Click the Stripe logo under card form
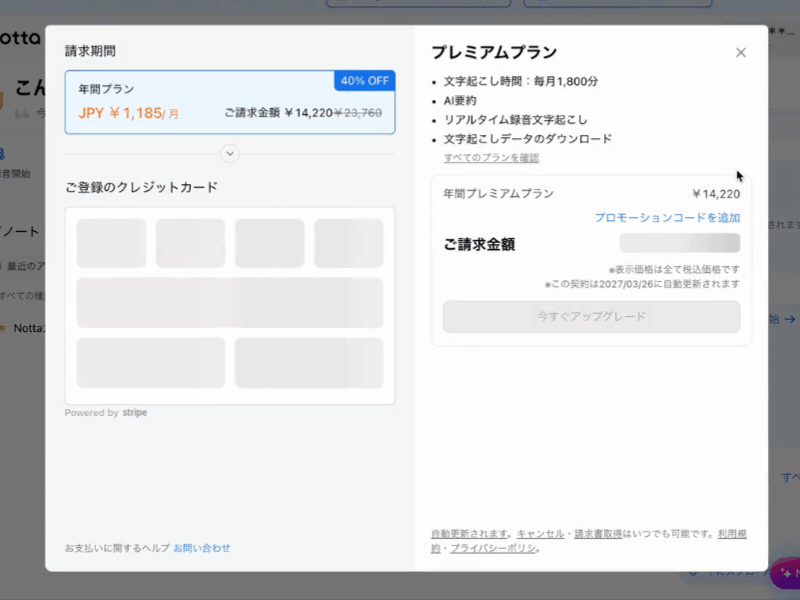The width and height of the screenshot is (800, 600). [135, 413]
